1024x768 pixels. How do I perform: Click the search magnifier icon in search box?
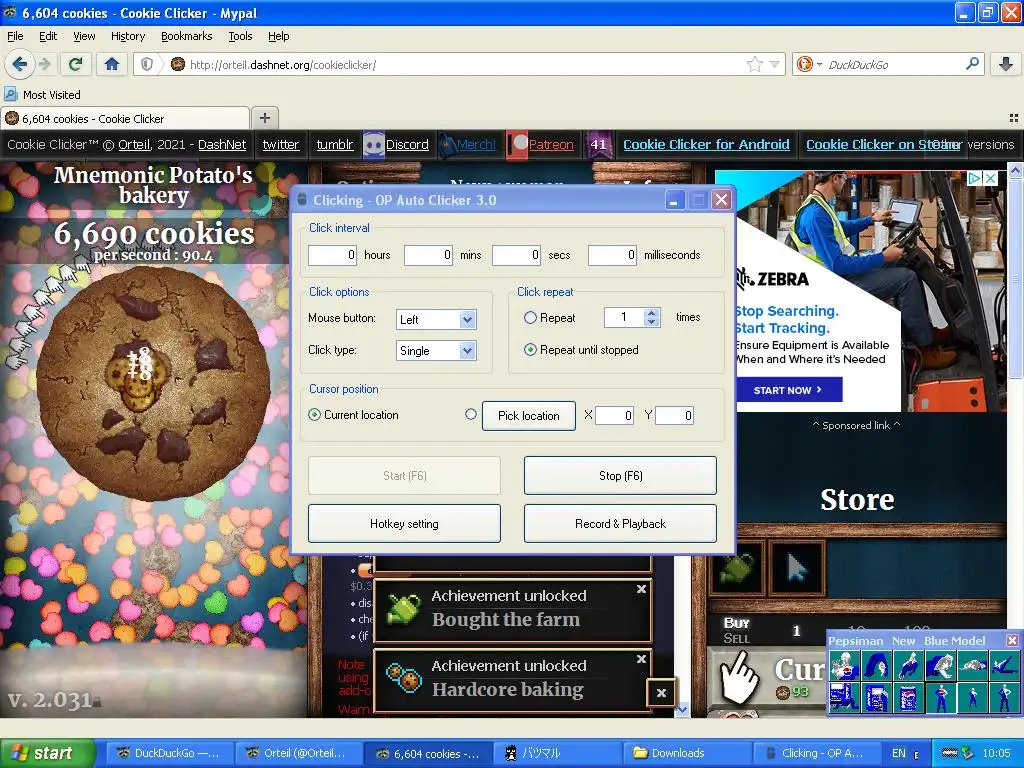point(972,64)
